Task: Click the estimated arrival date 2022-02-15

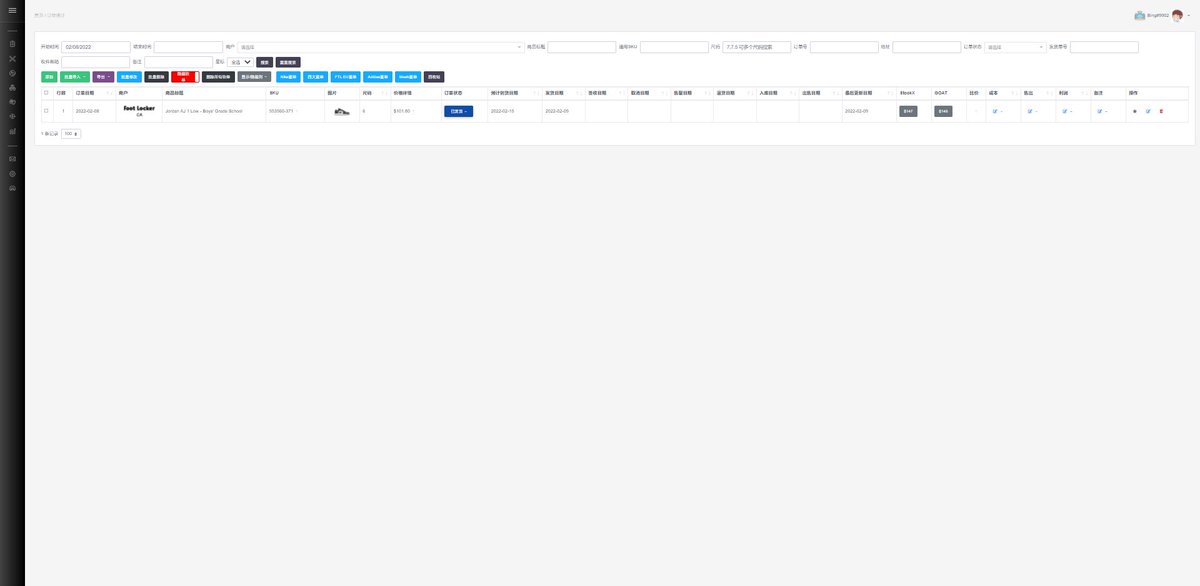Action: click(x=502, y=111)
